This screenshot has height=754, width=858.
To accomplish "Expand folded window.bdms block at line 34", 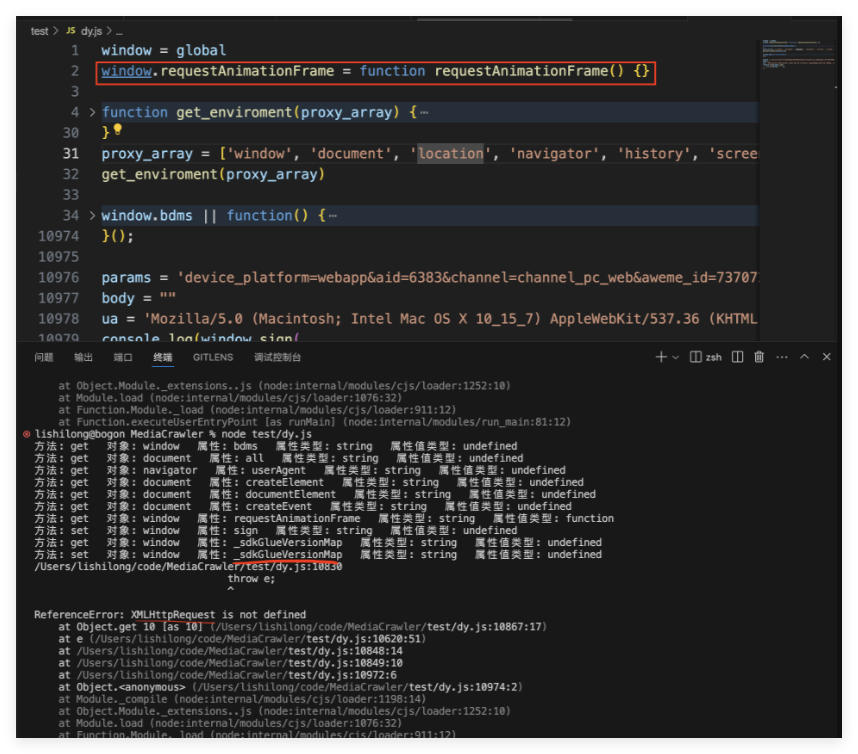I will coord(92,216).
